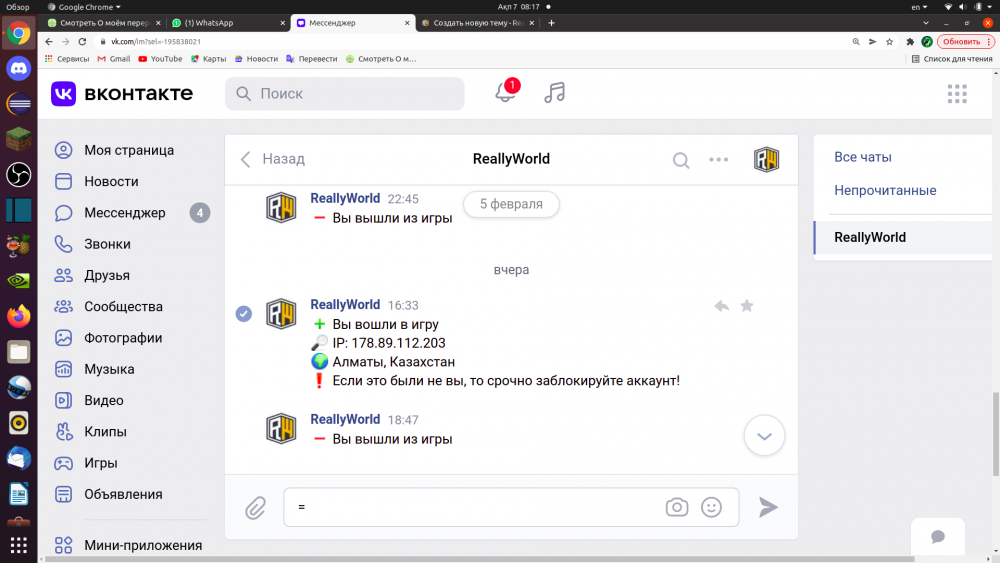
Task: Open the floating chat bubble button
Action: (x=938, y=536)
